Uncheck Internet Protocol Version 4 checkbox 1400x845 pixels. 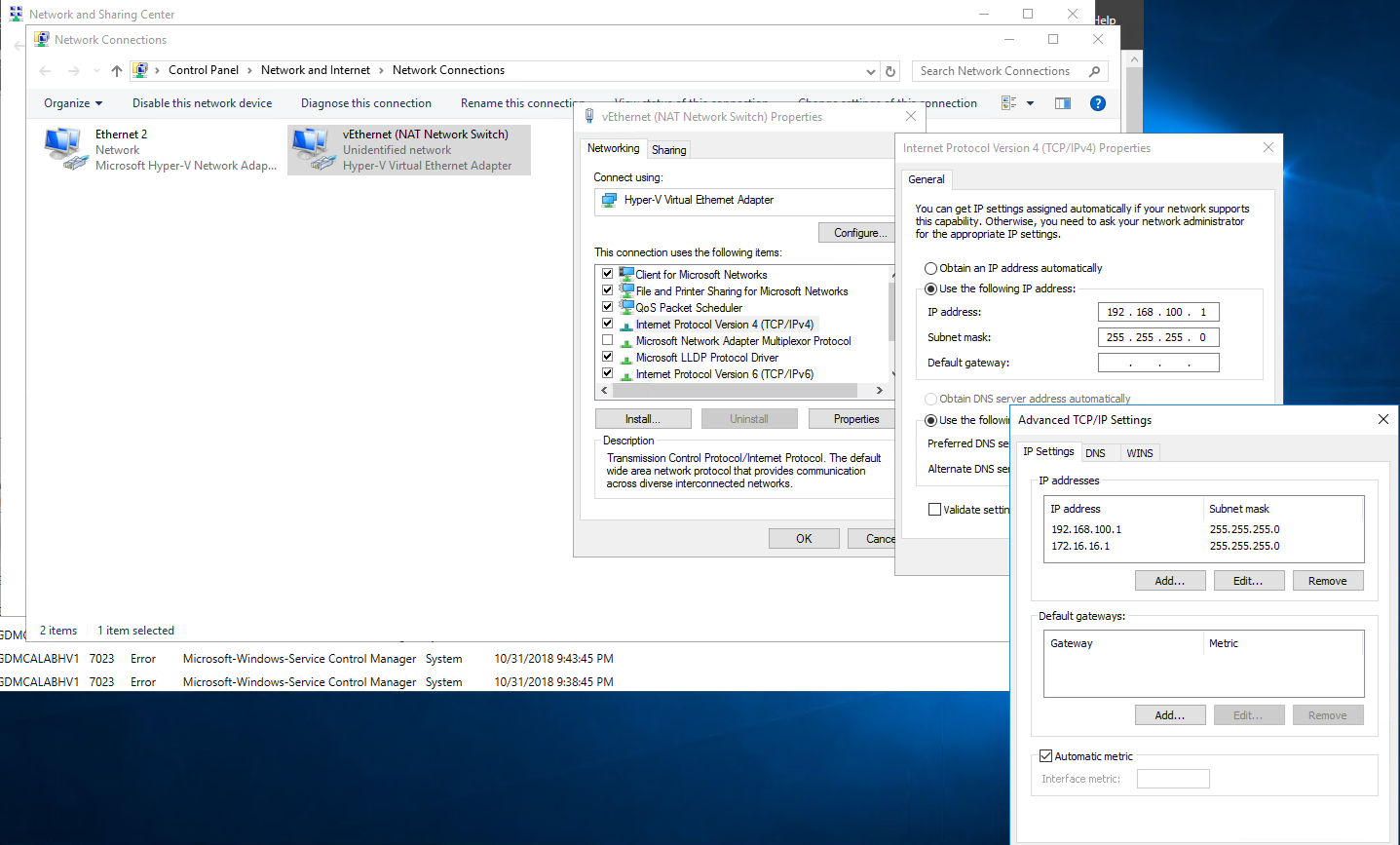pos(608,324)
